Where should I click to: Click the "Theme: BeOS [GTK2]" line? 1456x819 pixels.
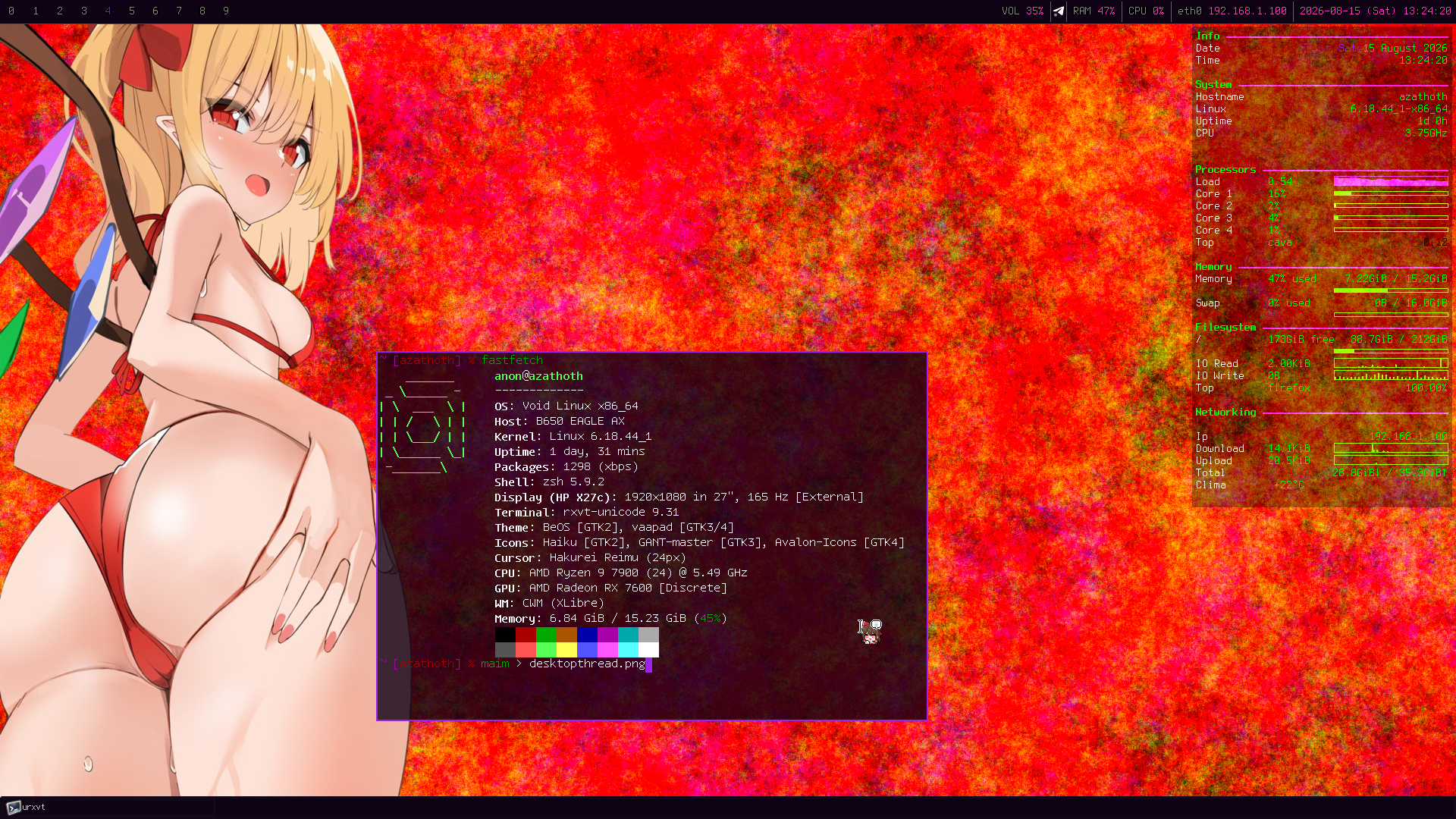coord(614,528)
